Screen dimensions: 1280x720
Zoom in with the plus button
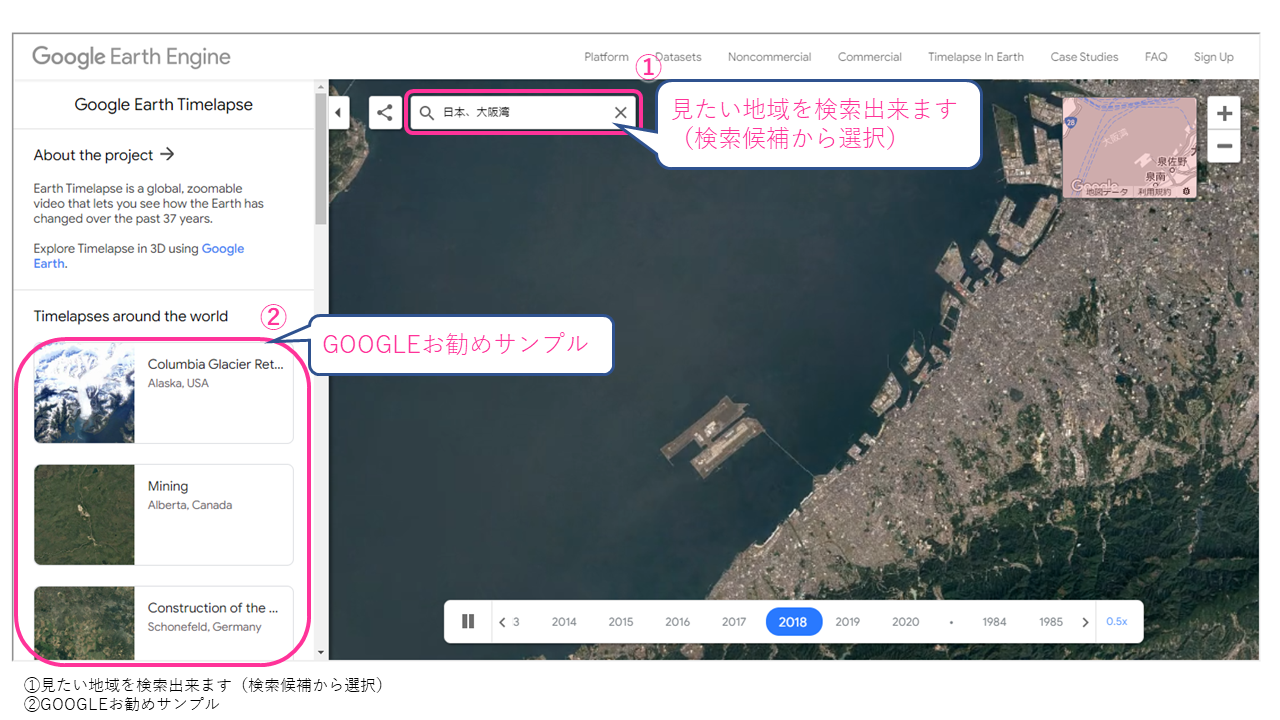click(1224, 113)
